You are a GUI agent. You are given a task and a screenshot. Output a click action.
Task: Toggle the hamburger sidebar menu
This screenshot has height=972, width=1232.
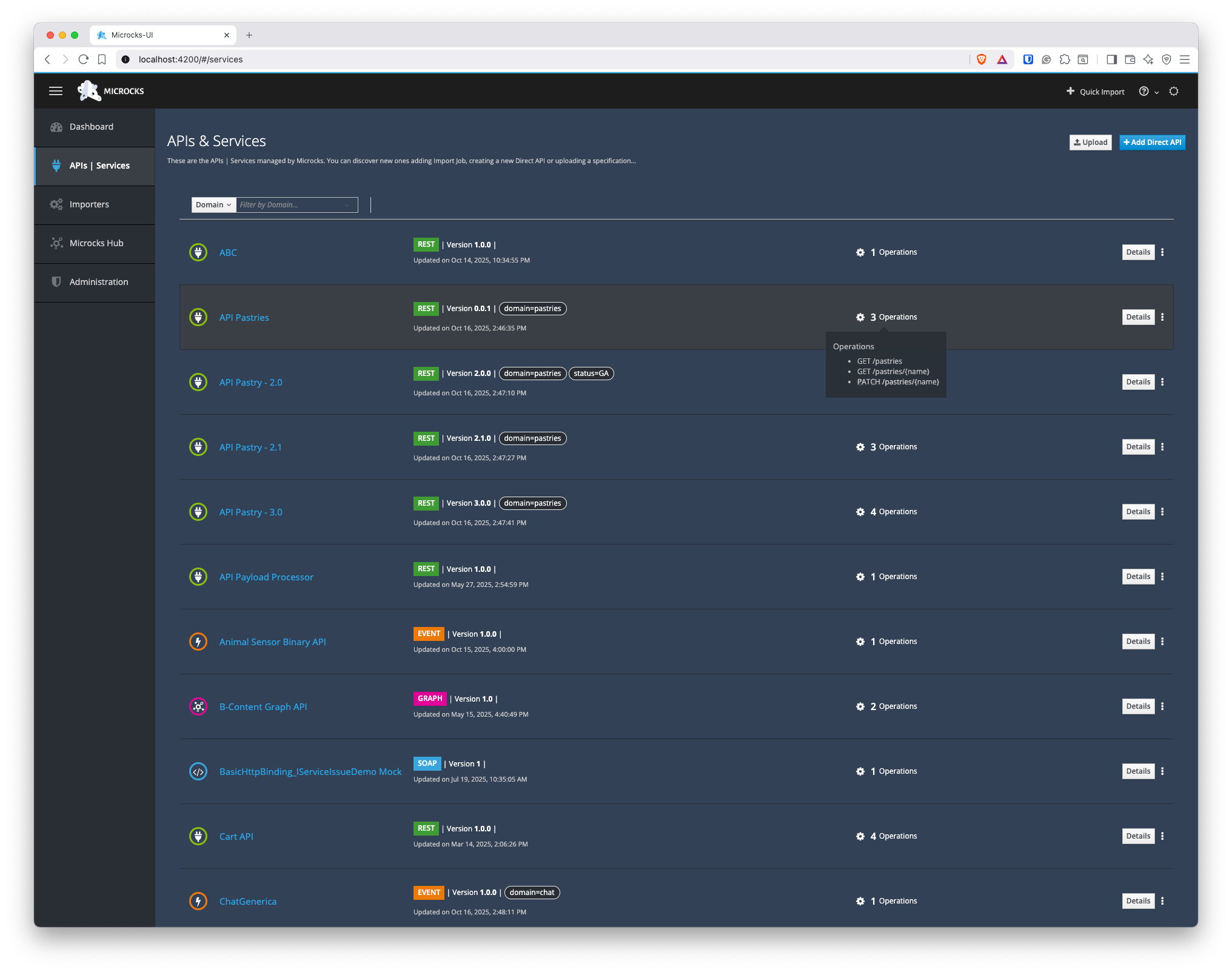[56, 91]
